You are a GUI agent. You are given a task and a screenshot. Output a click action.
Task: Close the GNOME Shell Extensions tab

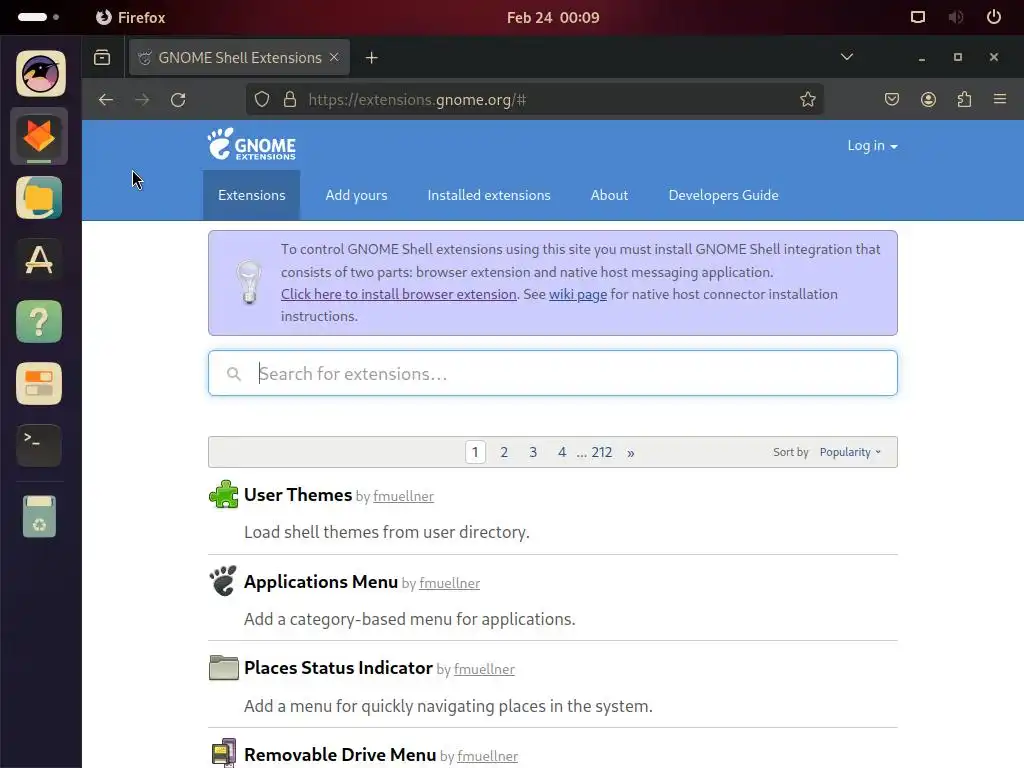click(334, 57)
